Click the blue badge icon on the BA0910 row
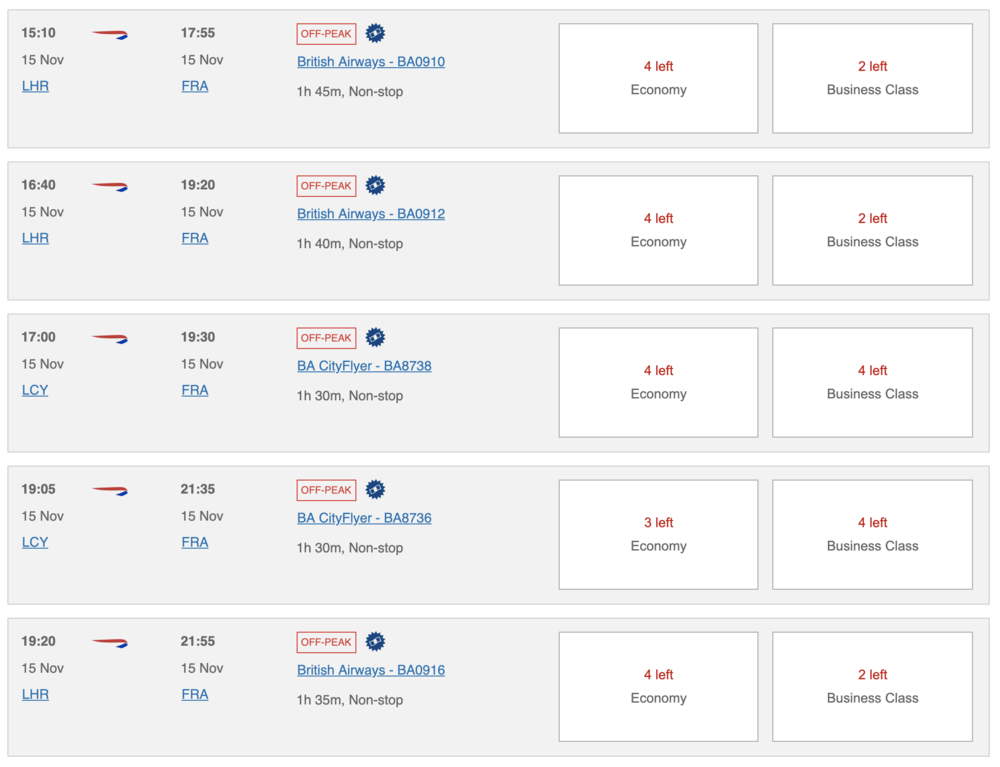This screenshot has width=1000, height=767. [375, 33]
